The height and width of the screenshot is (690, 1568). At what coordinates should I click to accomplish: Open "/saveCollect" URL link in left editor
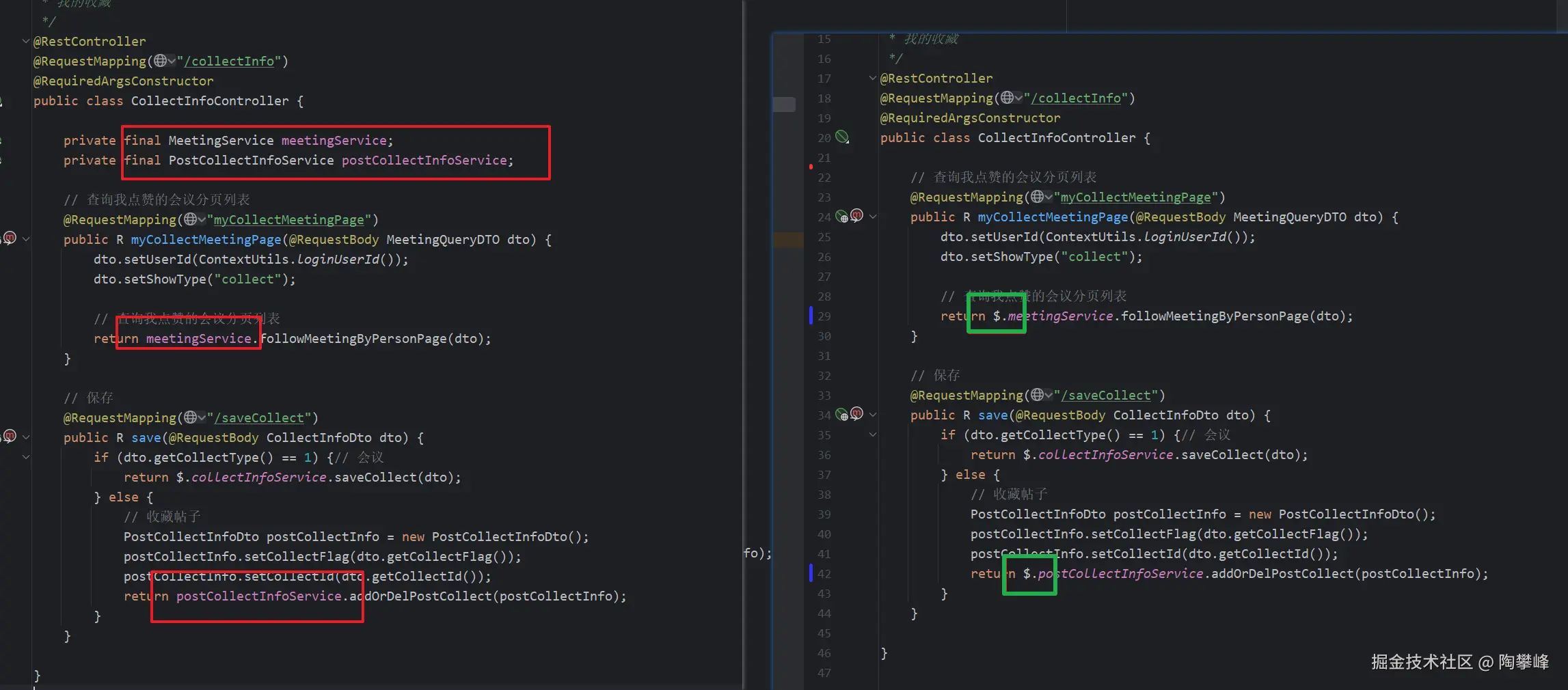259,418
